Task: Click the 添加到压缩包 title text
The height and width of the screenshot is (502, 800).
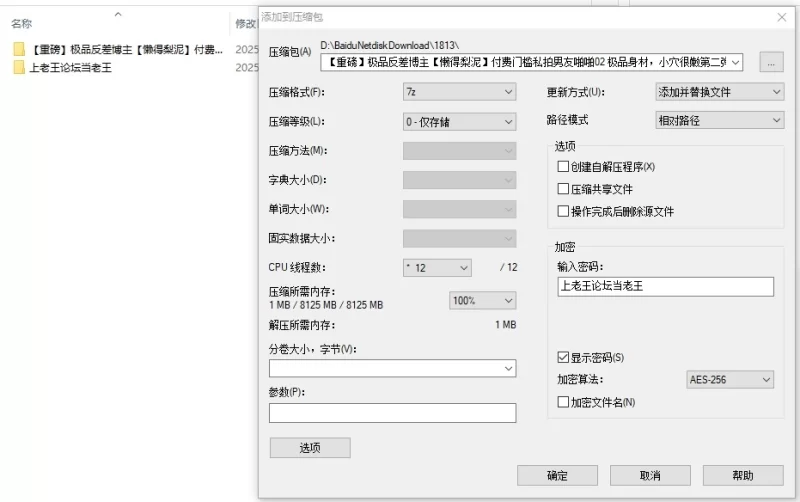Action: click(x=292, y=17)
